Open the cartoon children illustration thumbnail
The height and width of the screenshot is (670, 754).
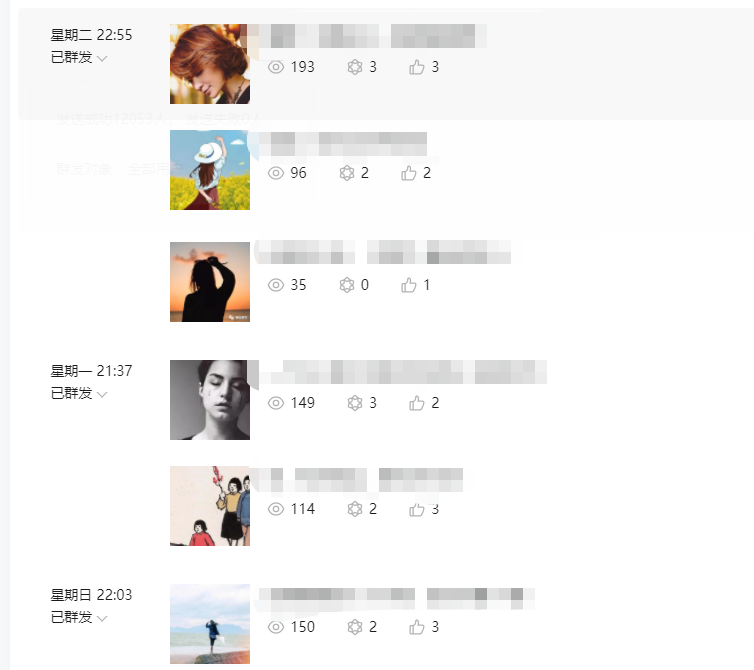(210, 506)
